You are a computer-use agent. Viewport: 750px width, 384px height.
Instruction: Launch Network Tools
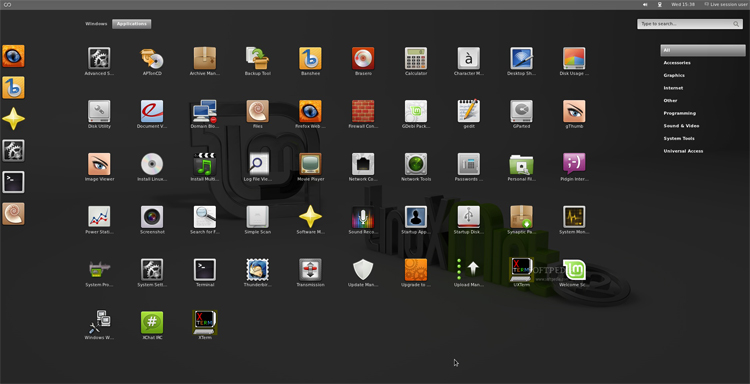416,164
